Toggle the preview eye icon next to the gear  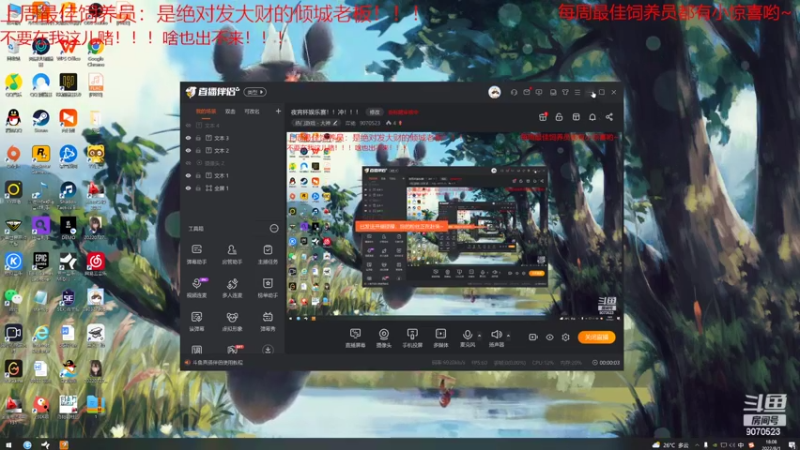point(549,337)
